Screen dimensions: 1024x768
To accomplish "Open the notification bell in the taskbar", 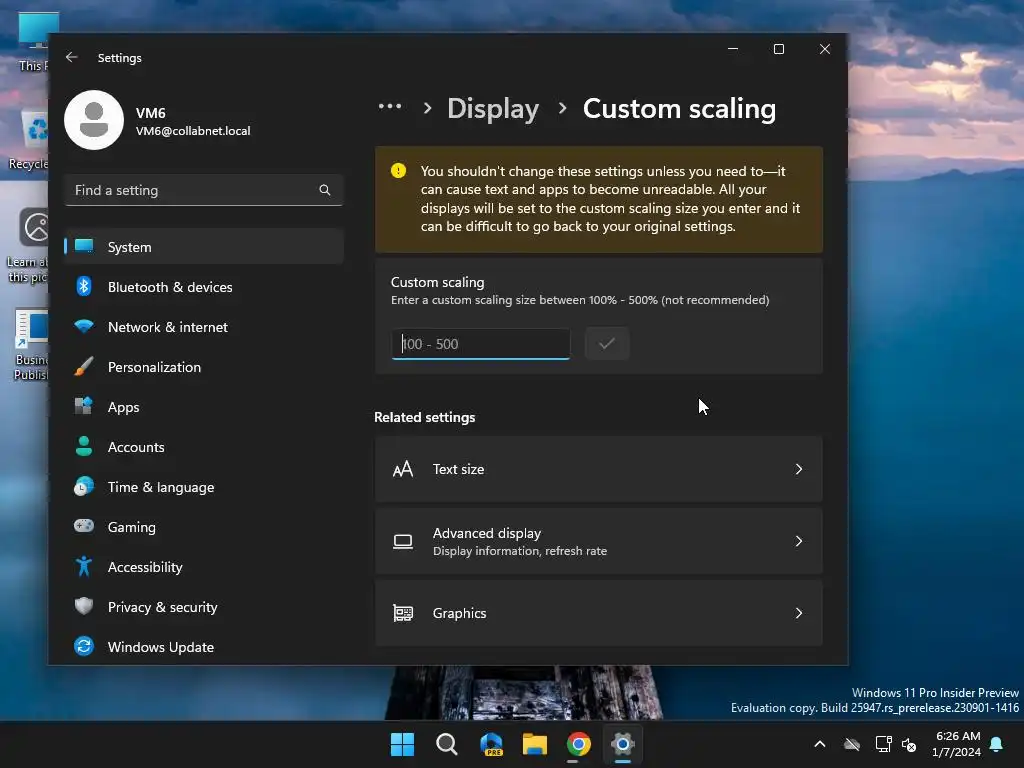I will [x=997, y=744].
